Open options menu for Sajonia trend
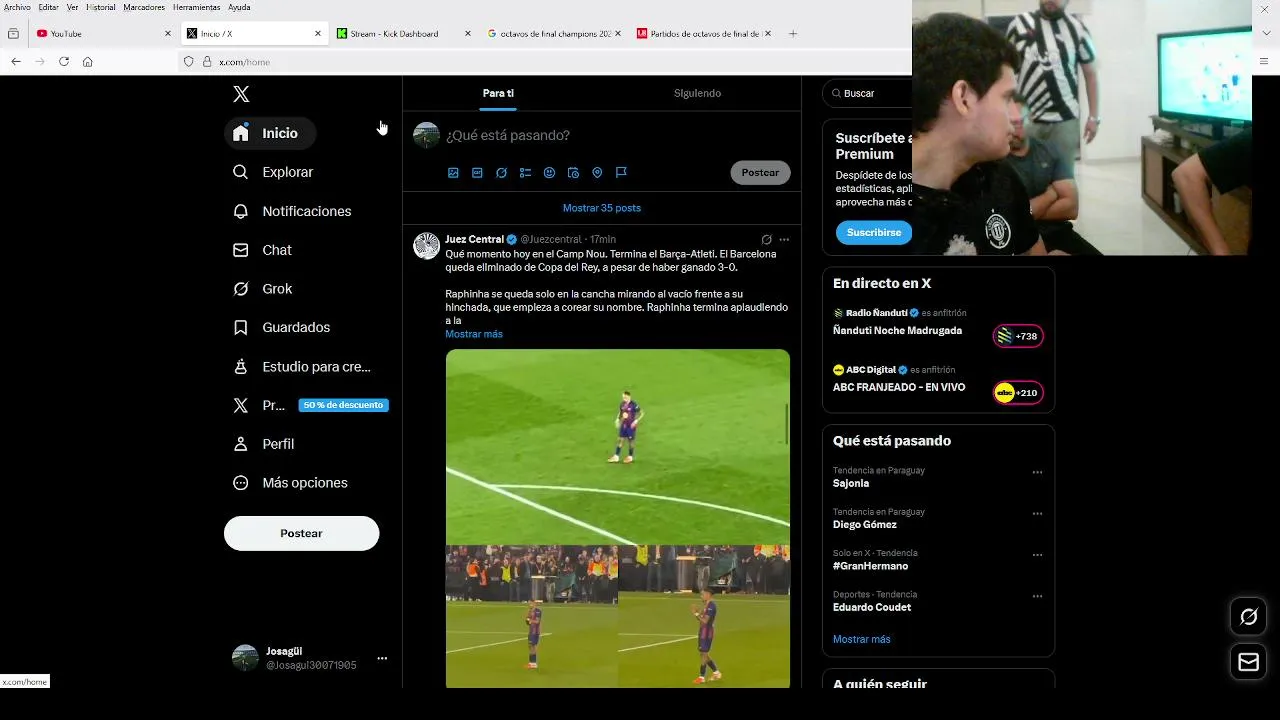This screenshot has height=720, width=1280. tap(1037, 472)
